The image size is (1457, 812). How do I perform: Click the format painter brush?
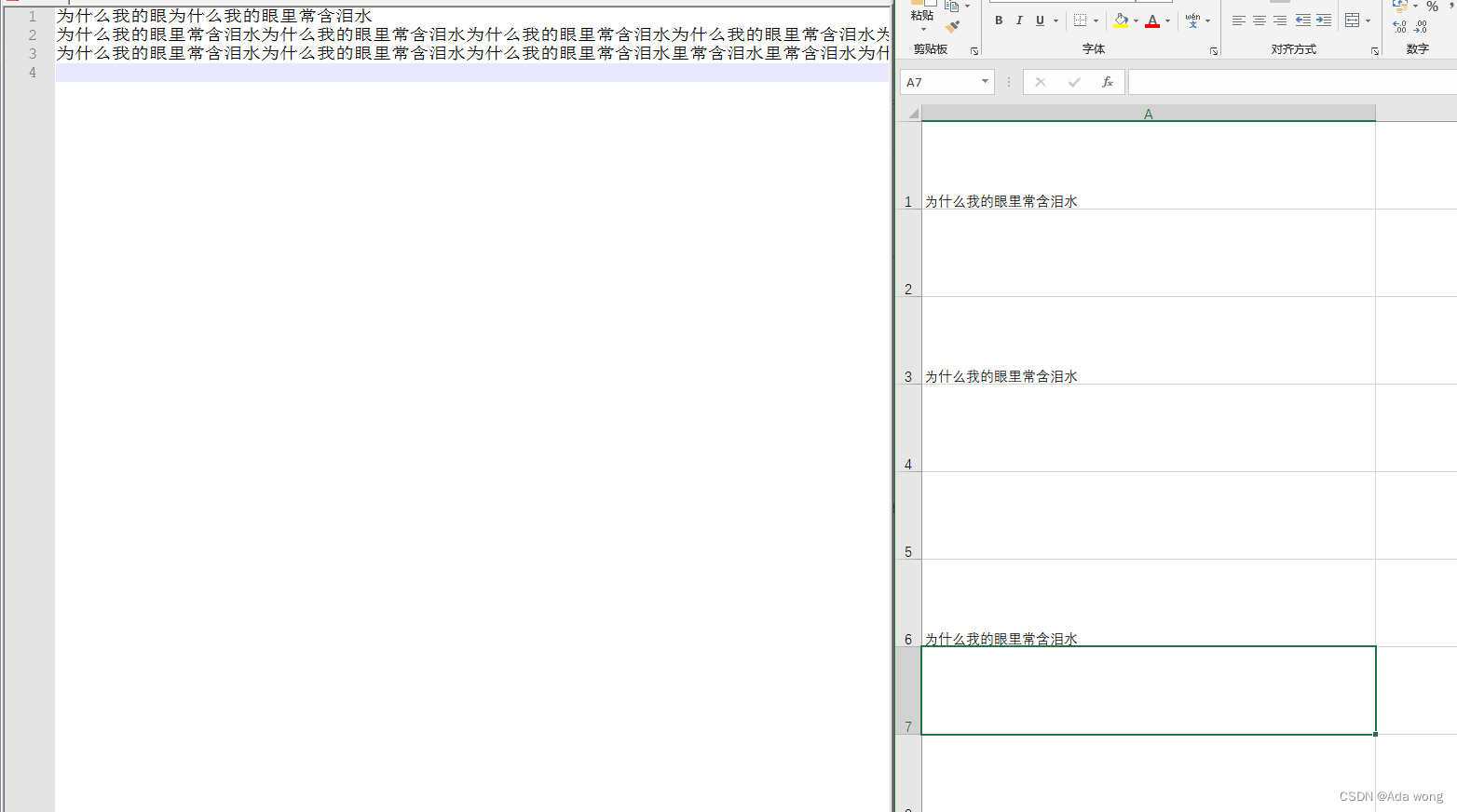[x=952, y=26]
